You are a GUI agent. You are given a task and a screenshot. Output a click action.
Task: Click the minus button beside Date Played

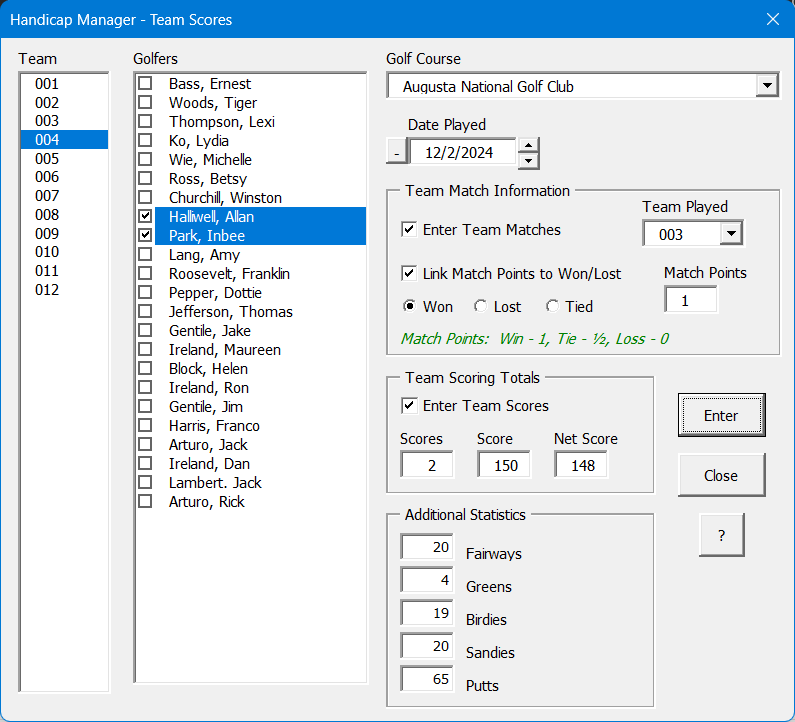(x=397, y=152)
